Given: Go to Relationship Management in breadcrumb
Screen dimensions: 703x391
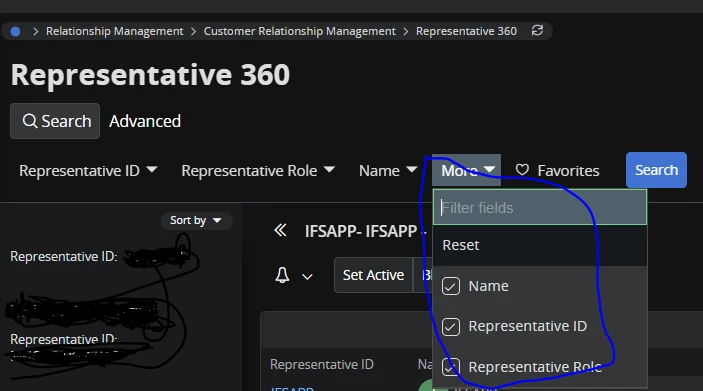Looking at the screenshot, I should pos(115,31).
